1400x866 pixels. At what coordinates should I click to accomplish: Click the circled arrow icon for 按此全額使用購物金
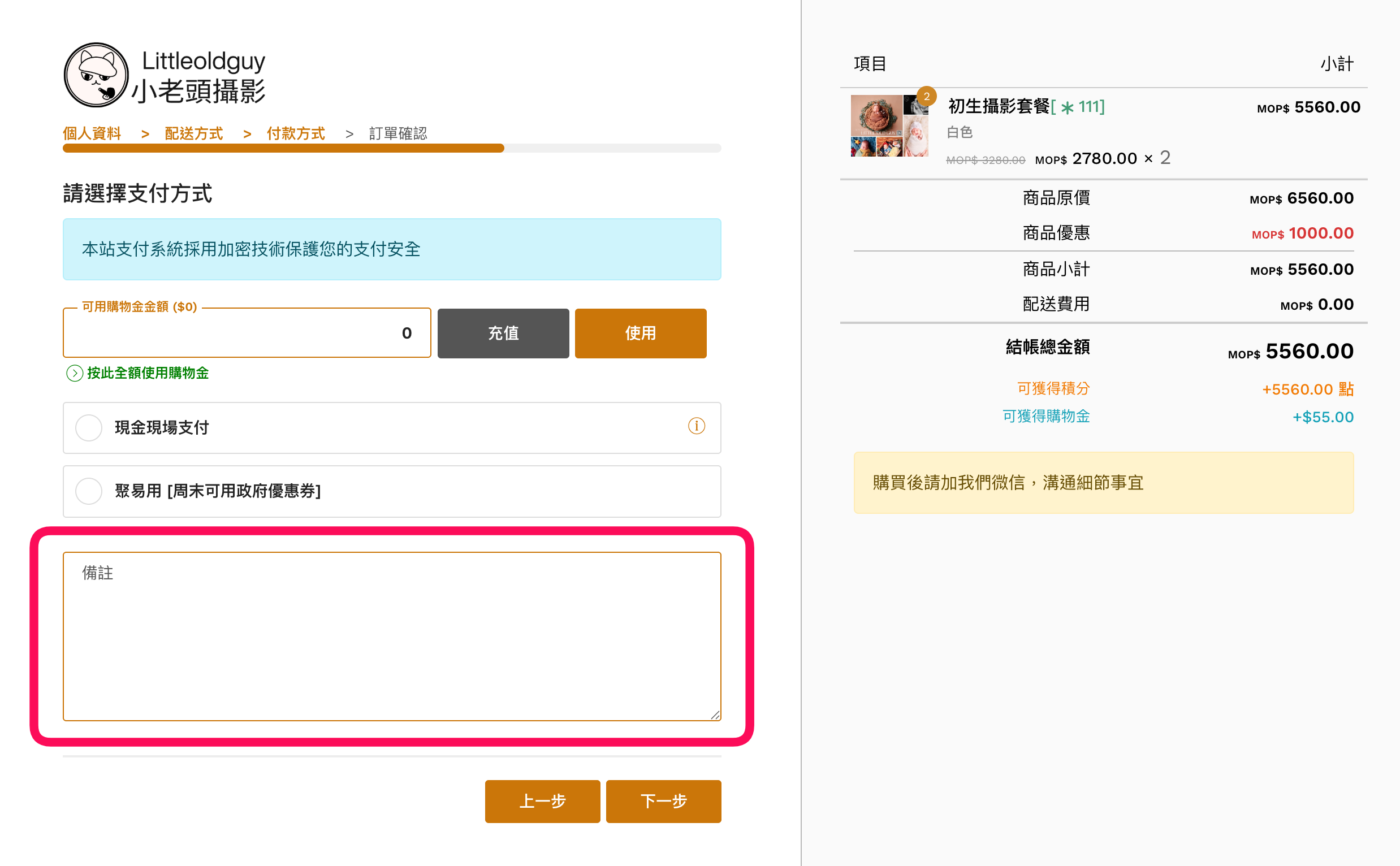[x=75, y=374]
